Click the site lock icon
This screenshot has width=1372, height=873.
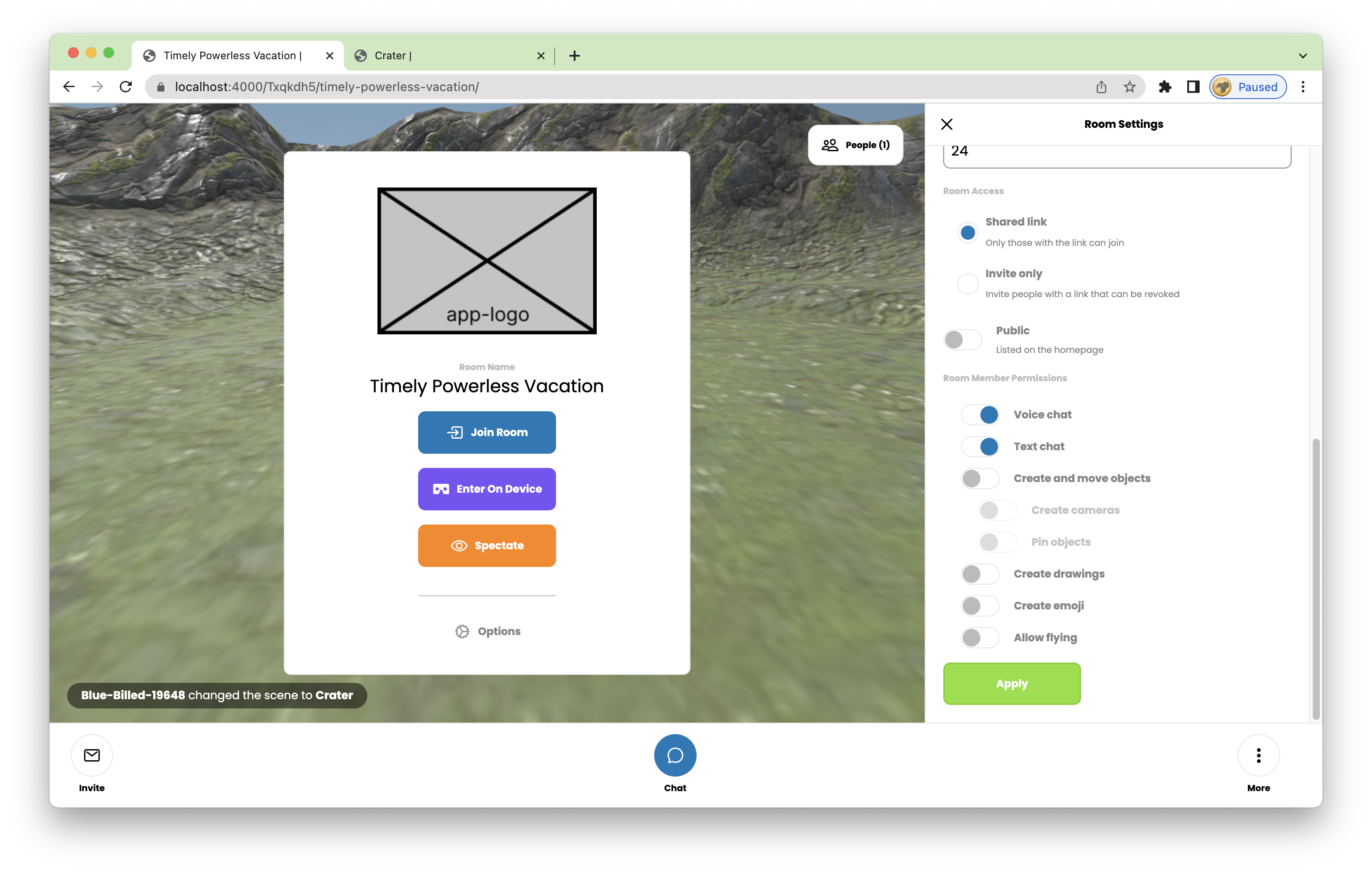click(x=161, y=87)
